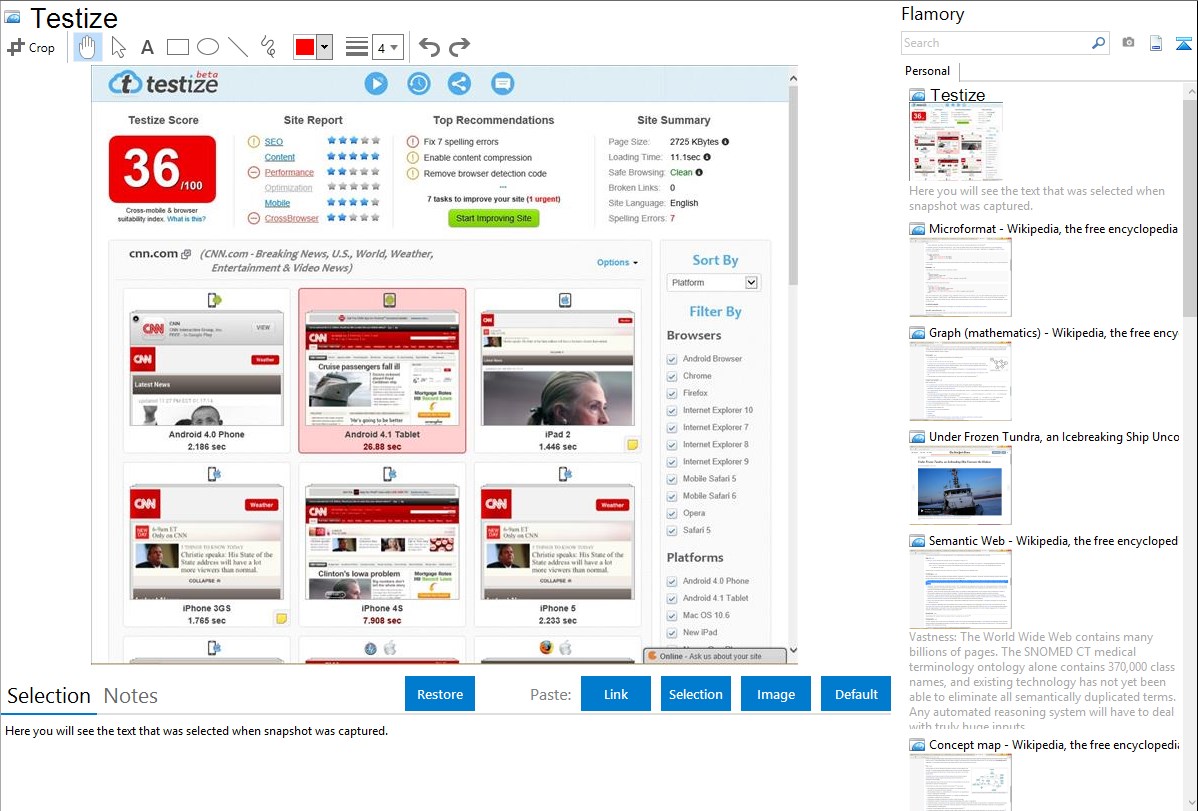Choose the text annotation tool
This screenshot has width=1198, height=811.
point(147,47)
